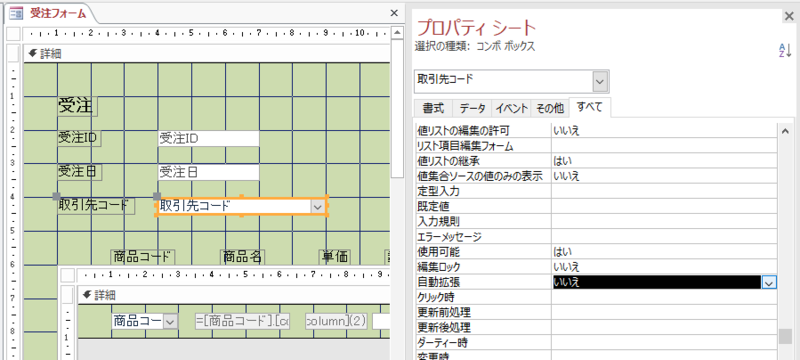Click the 受注ID text box
The width and height of the screenshot is (800, 360).
pyautogui.click(x=208, y=138)
